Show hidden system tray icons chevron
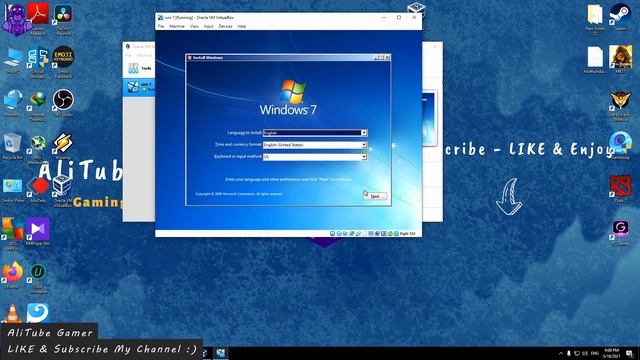640x360 pixels. coord(560,353)
